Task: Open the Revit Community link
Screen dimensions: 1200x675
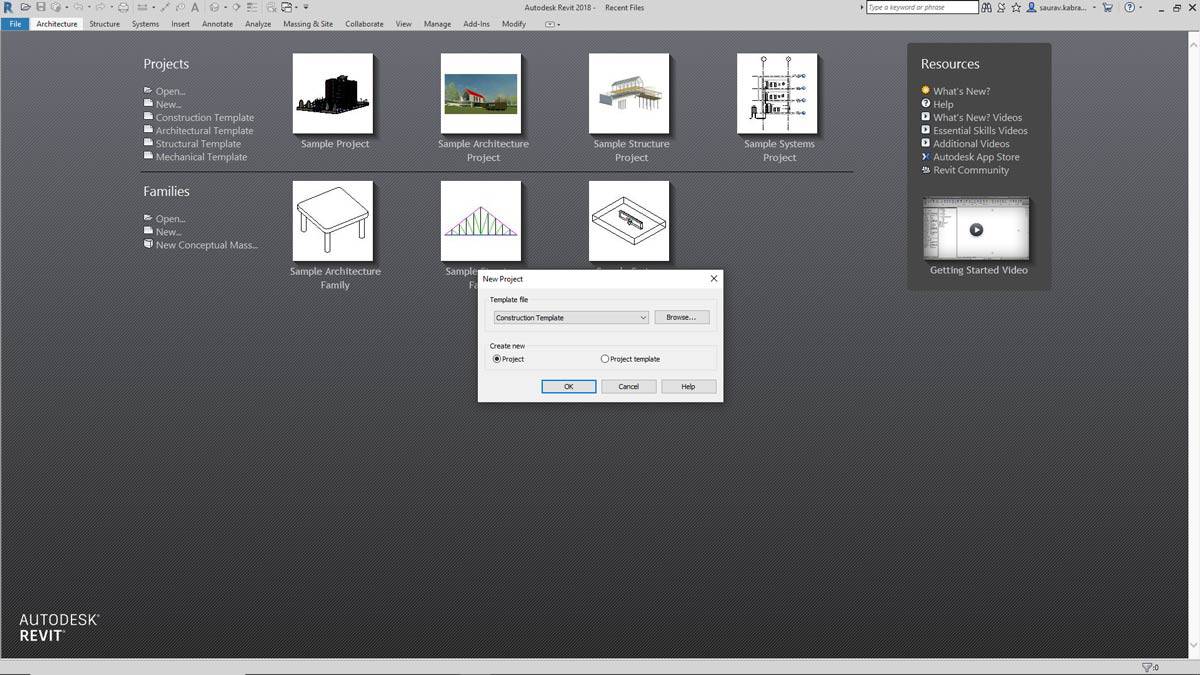Action: click(971, 169)
